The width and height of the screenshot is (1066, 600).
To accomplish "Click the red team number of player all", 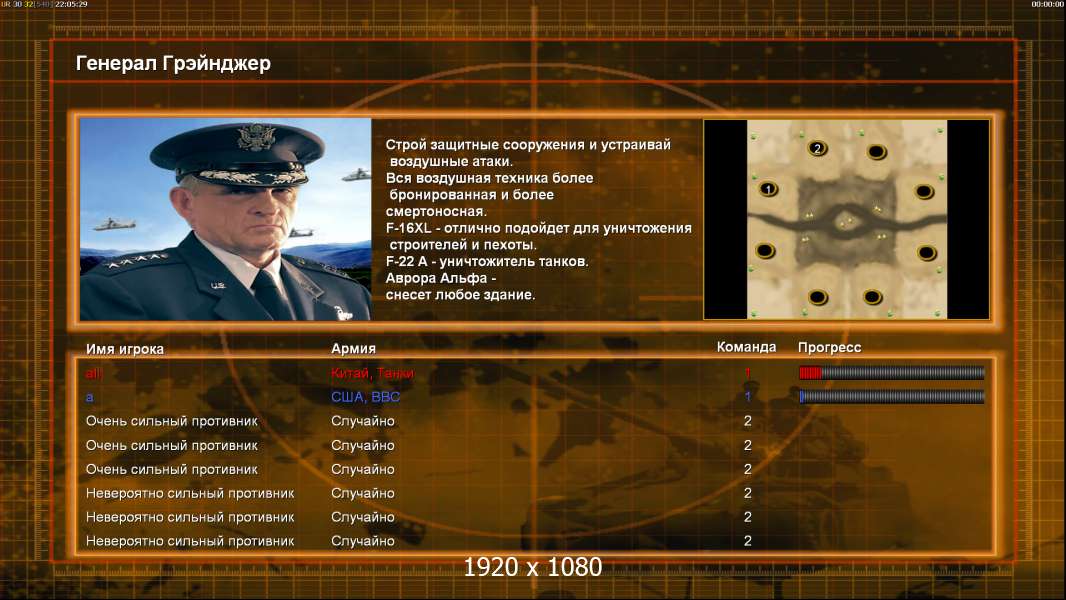I will click(x=748, y=373).
